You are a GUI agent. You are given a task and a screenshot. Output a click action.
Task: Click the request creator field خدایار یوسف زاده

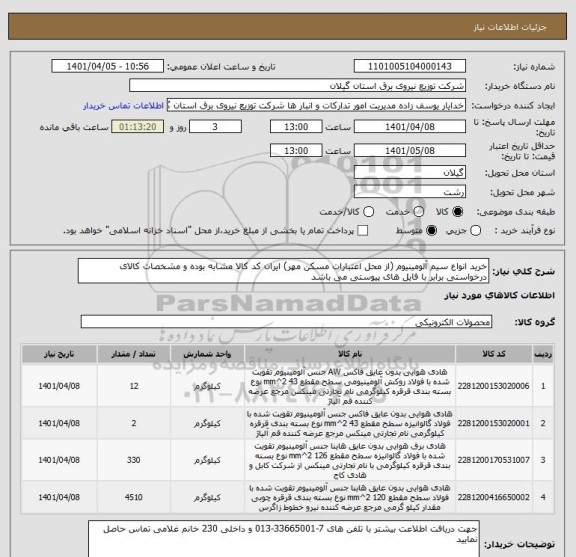(x=316, y=105)
